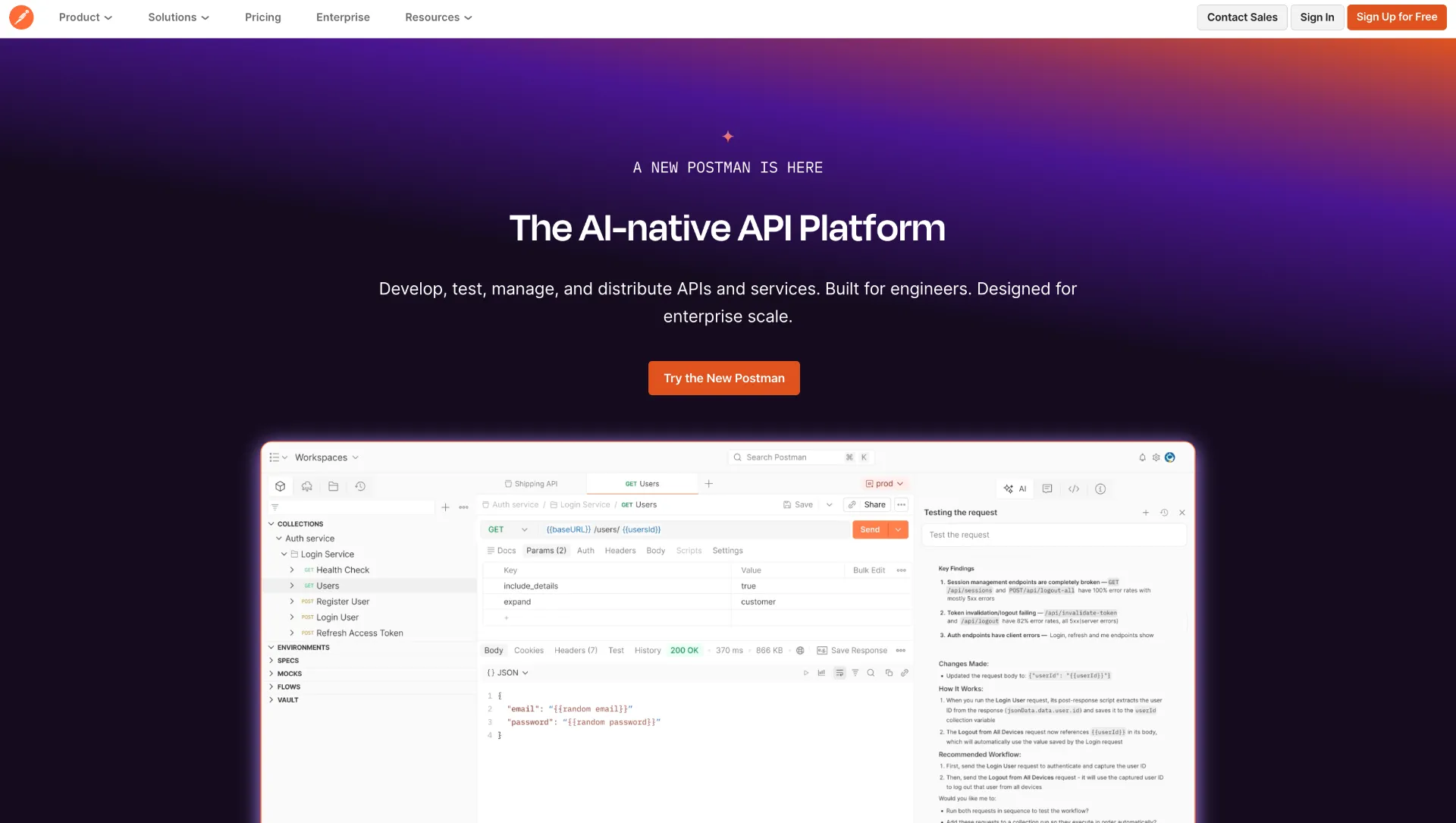Open the Shipping API tab
This screenshot has width=1456, height=823.
(x=531, y=483)
